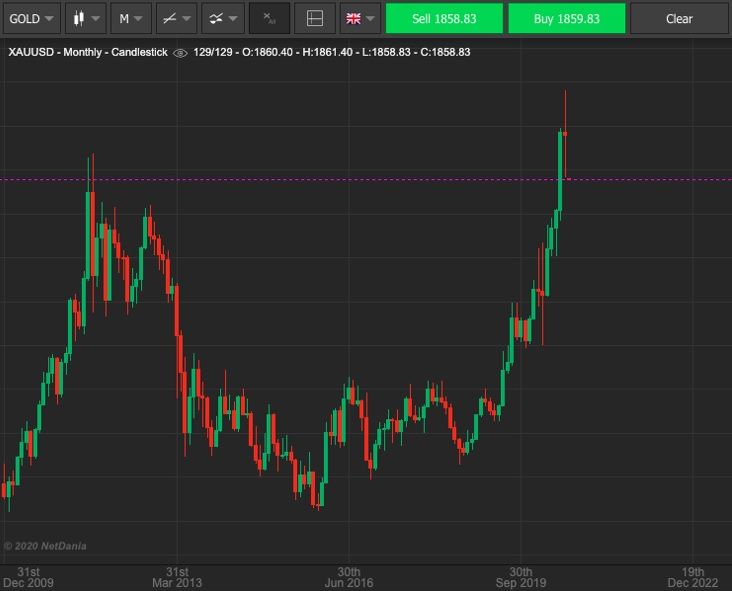Open the GOLD instrument dropdown
Viewport: 732px width, 591px height.
(x=32, y=18)
